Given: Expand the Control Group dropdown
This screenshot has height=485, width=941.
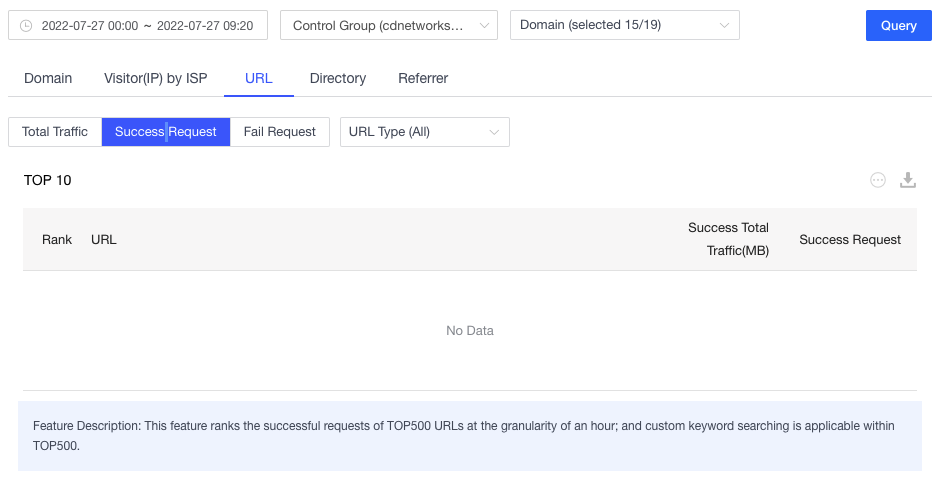Looking at the screenshot, I should coord(388,26).
